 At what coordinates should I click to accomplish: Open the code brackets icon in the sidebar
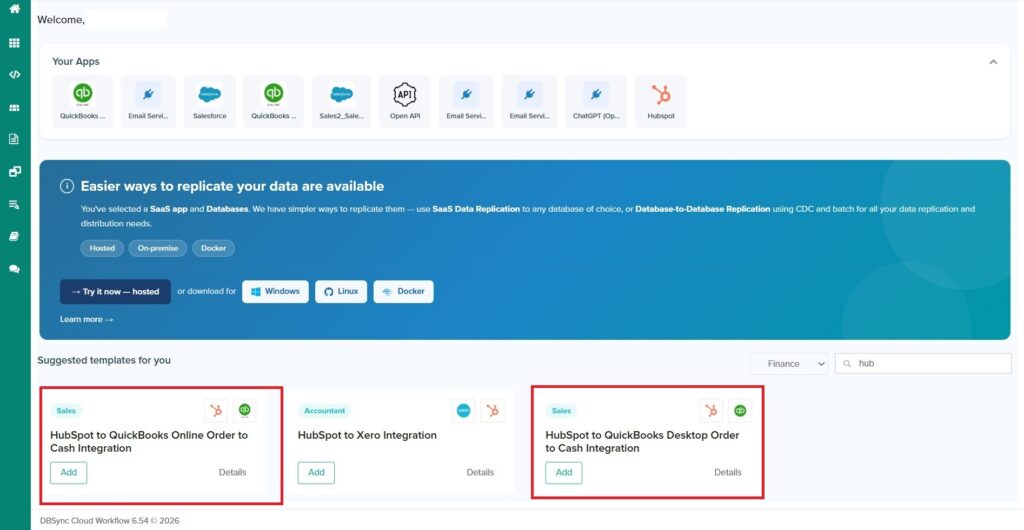point(14,74)
